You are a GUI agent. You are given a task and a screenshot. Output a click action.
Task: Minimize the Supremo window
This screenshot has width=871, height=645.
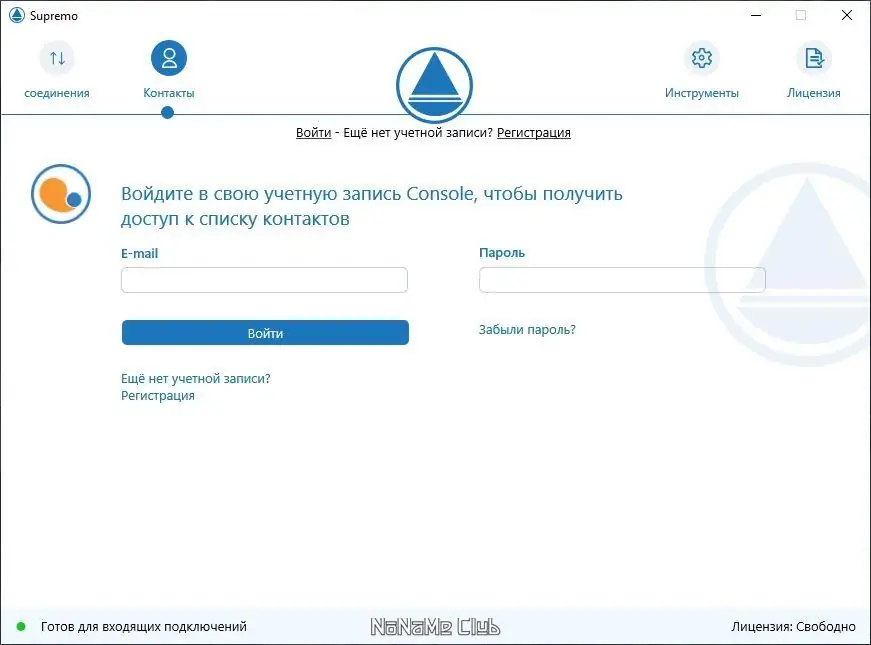(756, 15)
